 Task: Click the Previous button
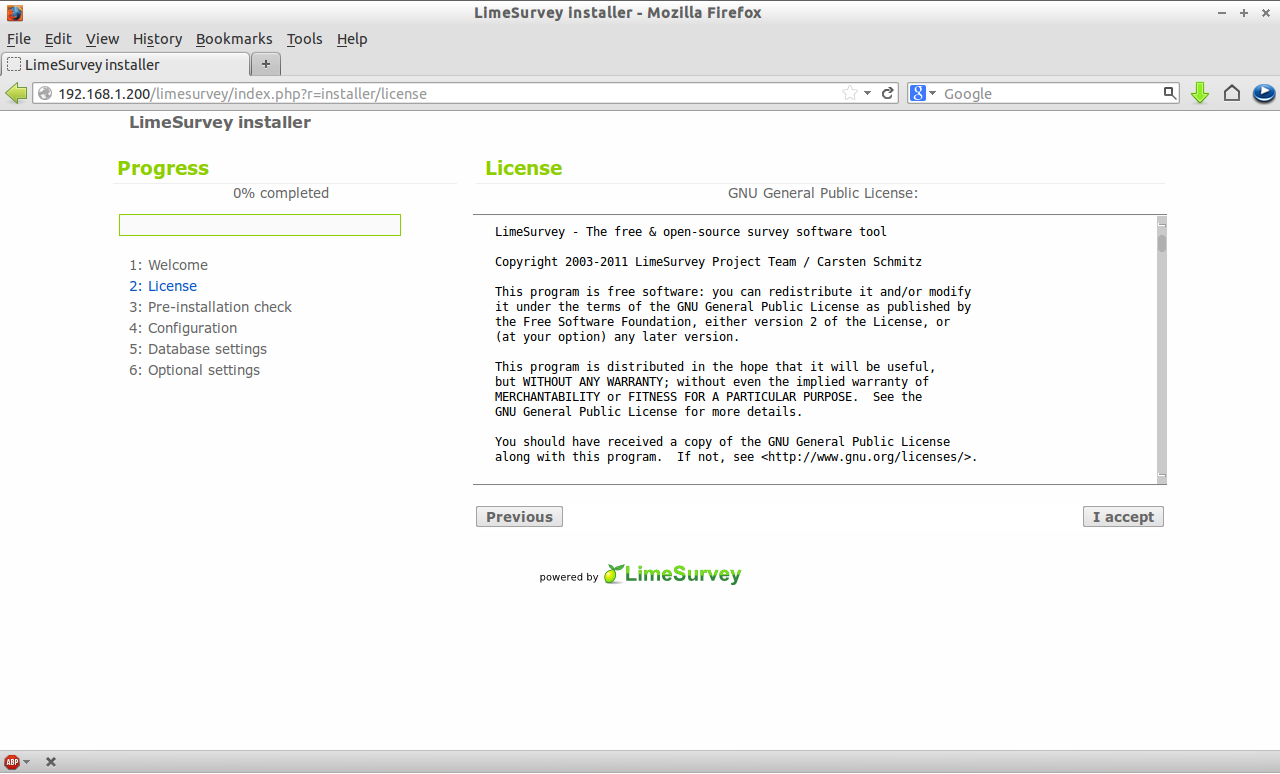(x=519, y=517)
